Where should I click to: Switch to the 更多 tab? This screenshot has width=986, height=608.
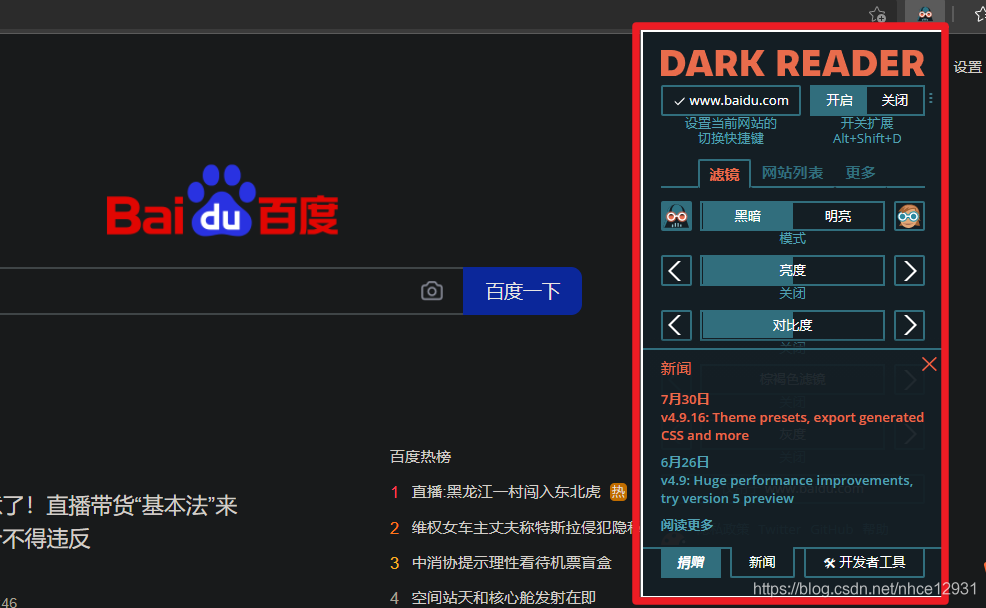(x=860, y=173)
